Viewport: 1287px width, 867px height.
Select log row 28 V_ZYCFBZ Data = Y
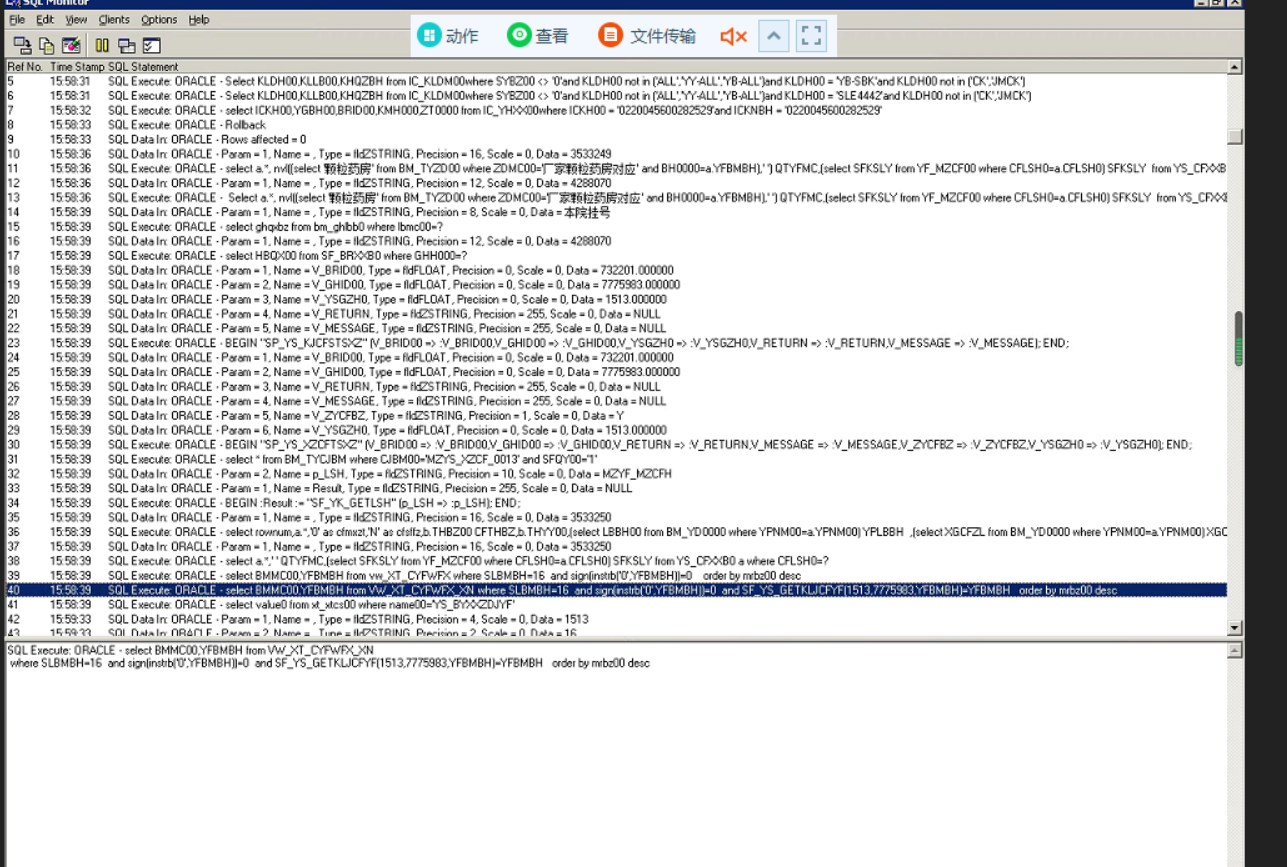point(616,416)
